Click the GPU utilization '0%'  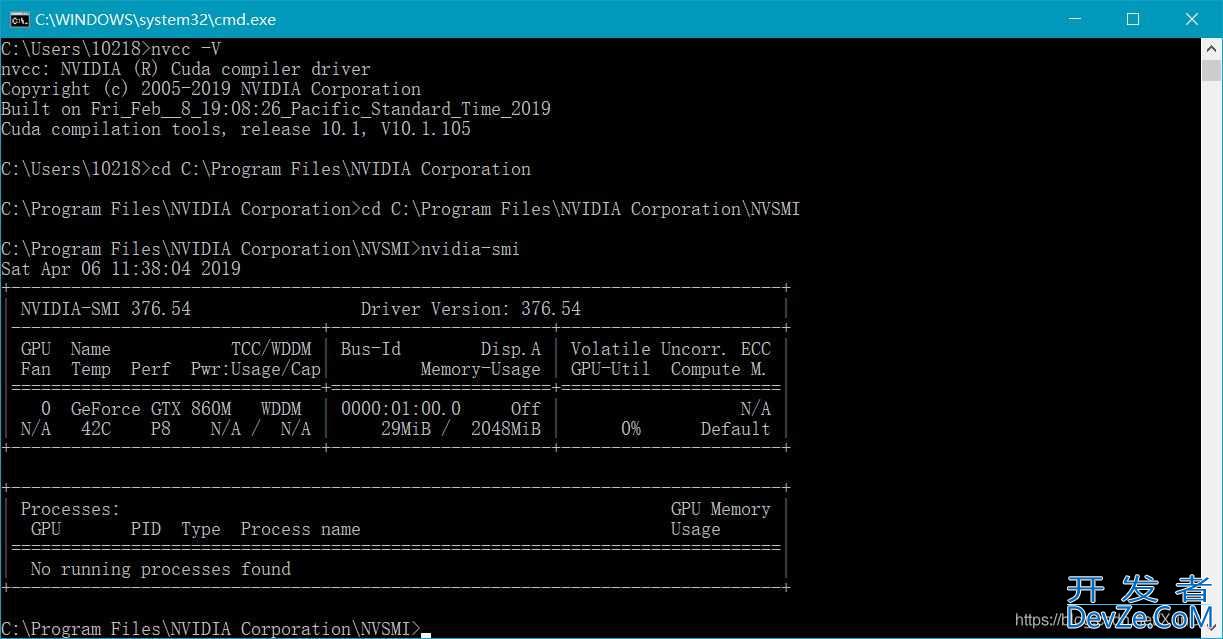click(631, 429)
